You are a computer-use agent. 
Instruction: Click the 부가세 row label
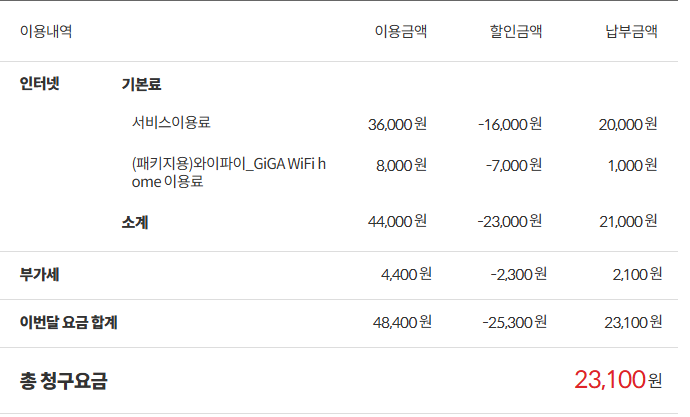click(x=39, y=273)
